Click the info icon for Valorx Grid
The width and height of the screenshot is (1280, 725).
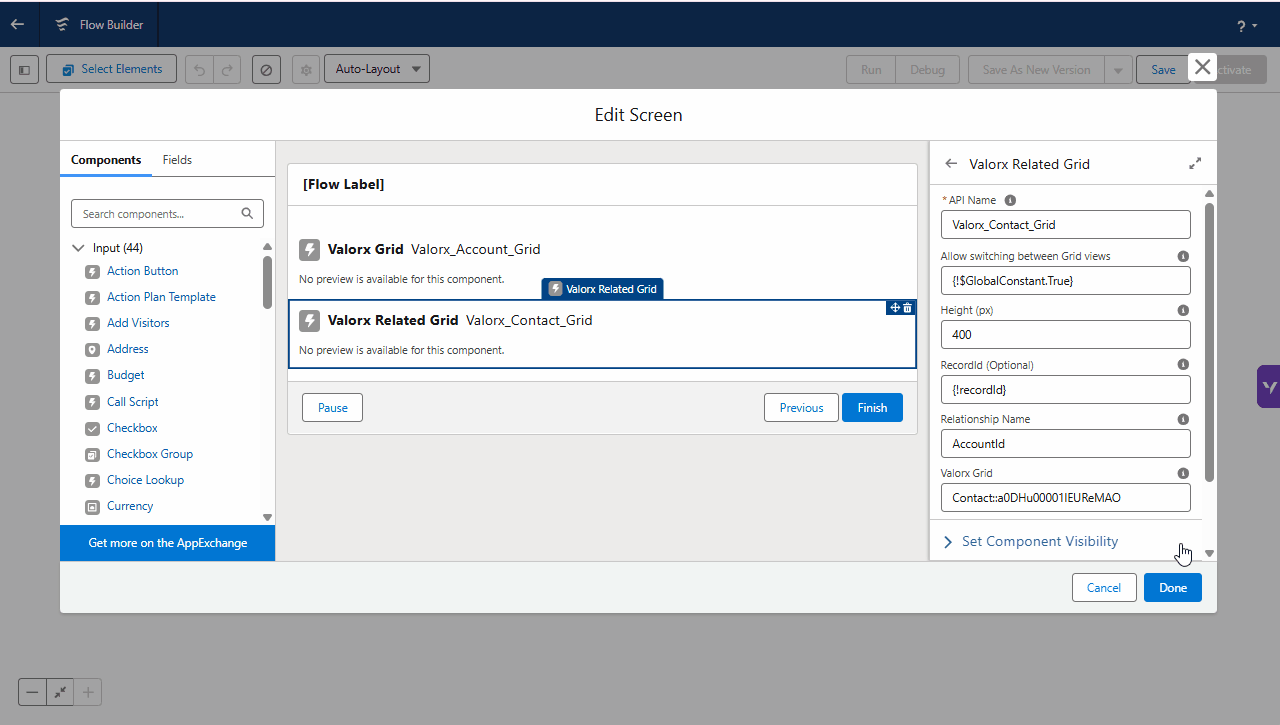tap(1183, 473)
